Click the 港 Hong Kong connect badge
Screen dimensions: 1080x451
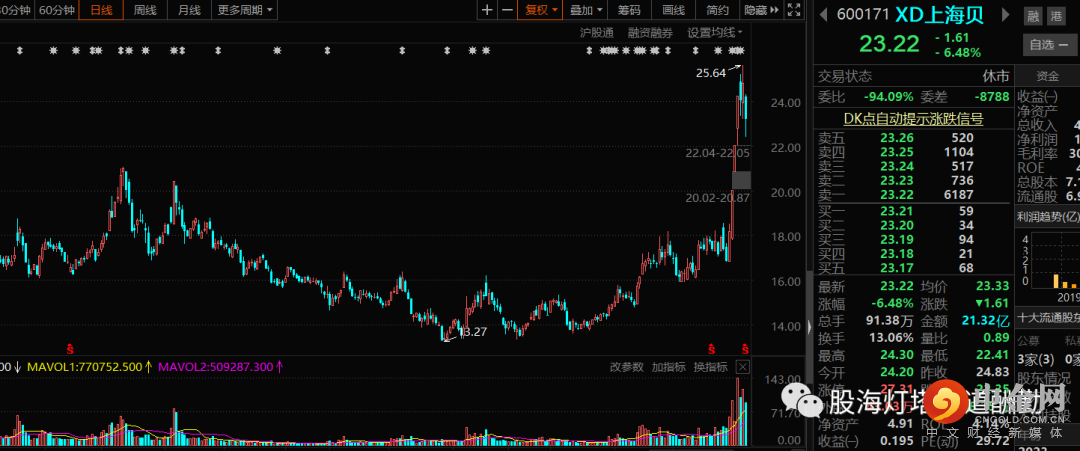(1055, 16)
